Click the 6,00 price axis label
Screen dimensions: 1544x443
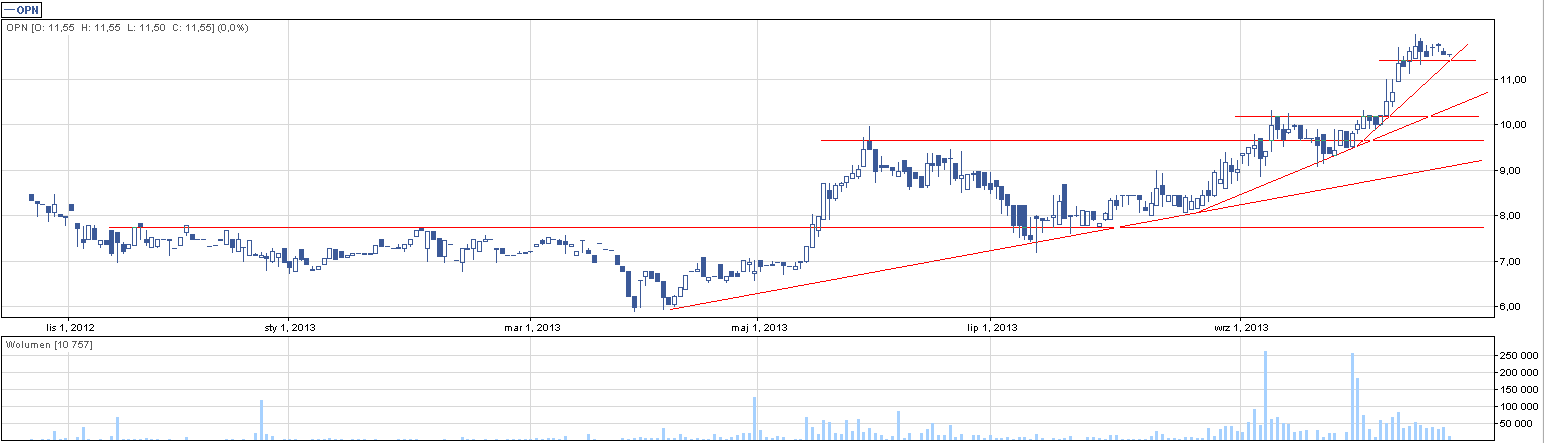point(1510,307)
